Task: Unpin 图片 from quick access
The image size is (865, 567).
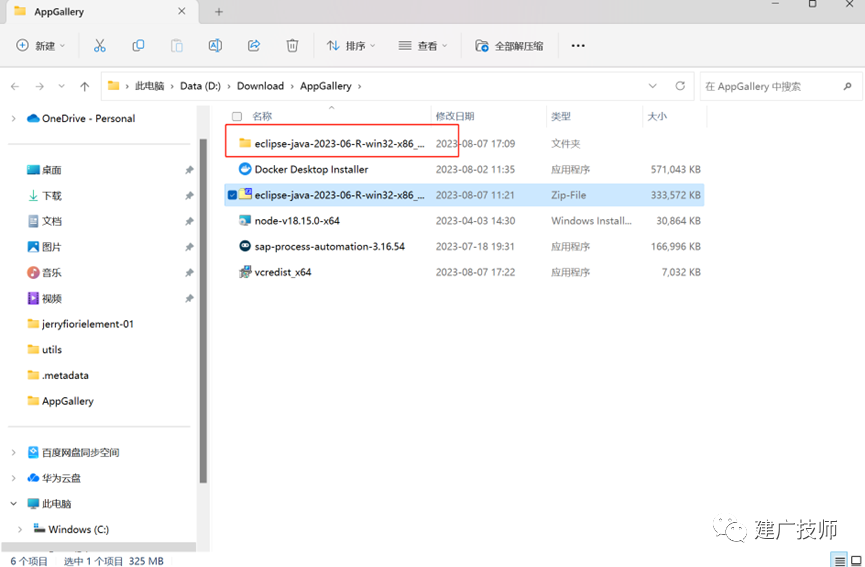Action: point(189,247)
